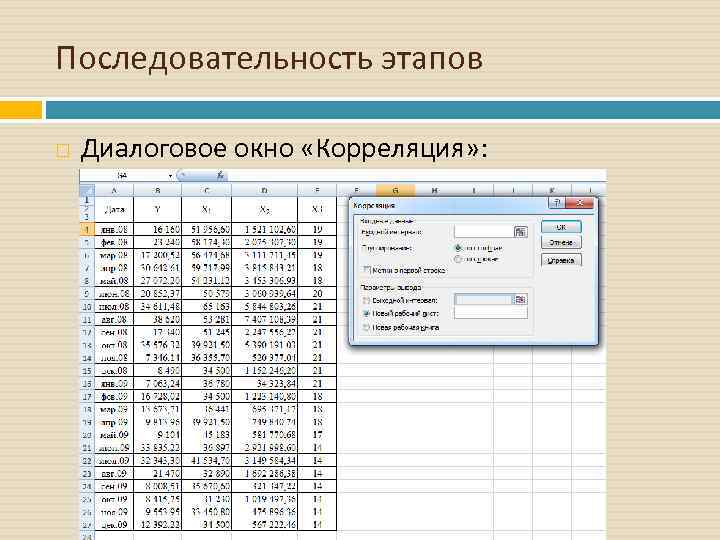
Task: Open the Name Box dropdown arrow
Action: pos(170,176)
